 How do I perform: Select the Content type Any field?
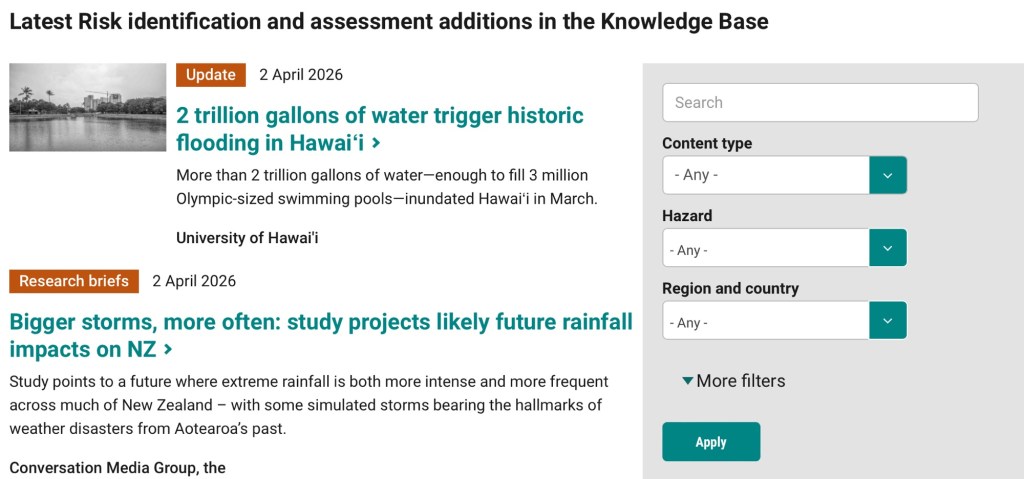click(765, 175)
